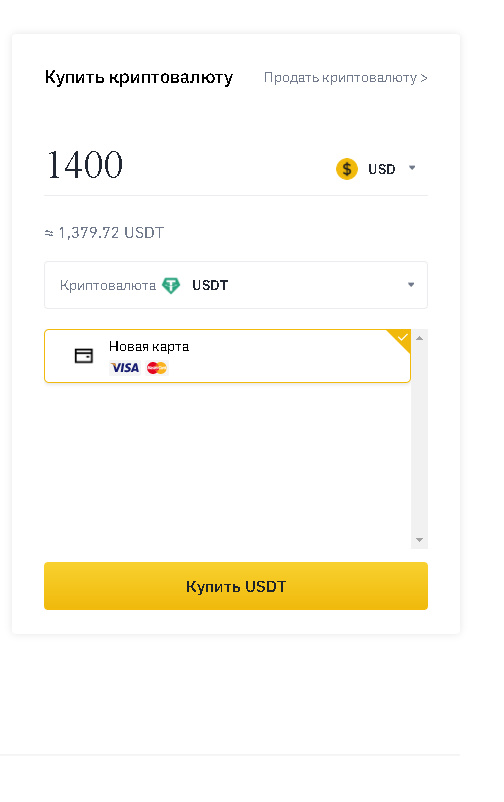Select the Новая карта payment option

[x=227, y=356]
